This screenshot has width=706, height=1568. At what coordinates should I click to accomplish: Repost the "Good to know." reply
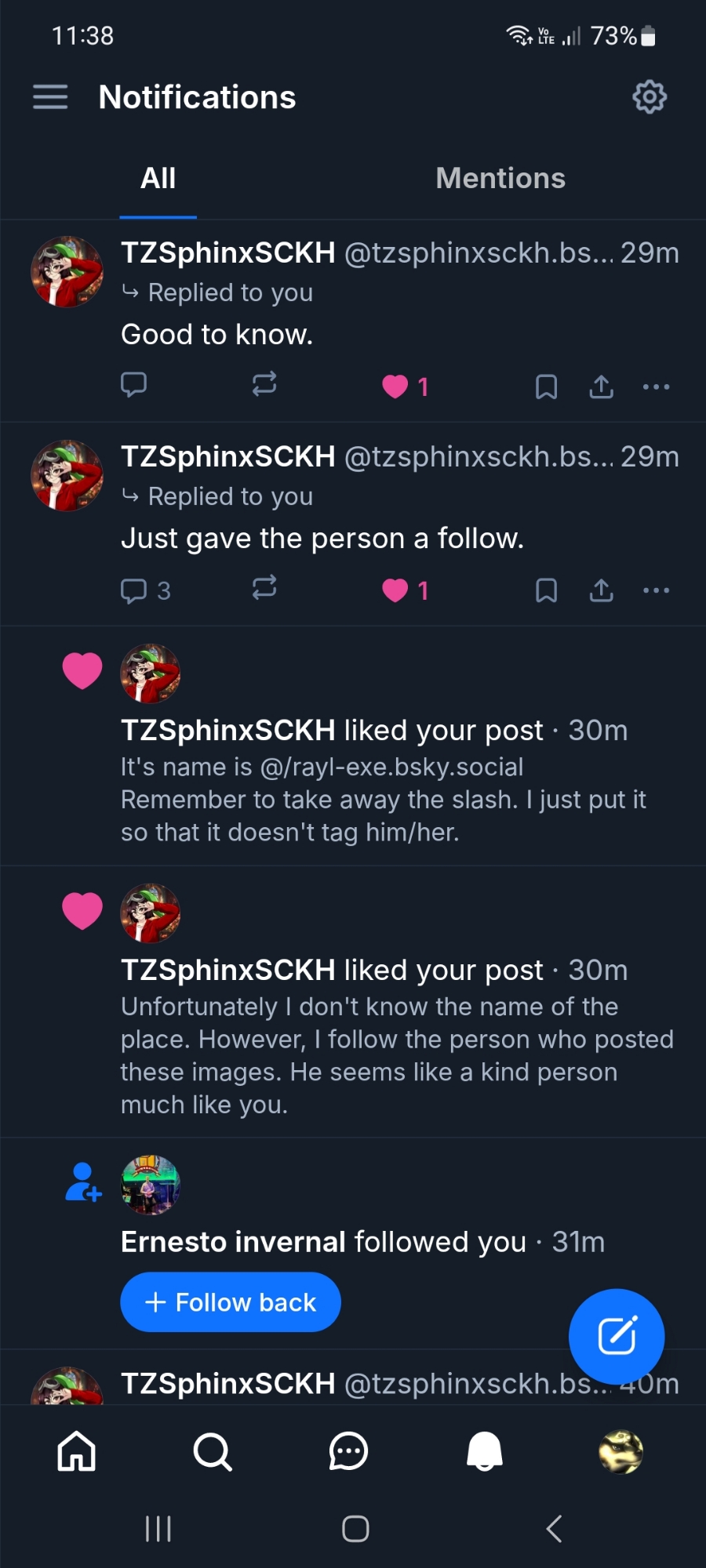tap(264, 385)
